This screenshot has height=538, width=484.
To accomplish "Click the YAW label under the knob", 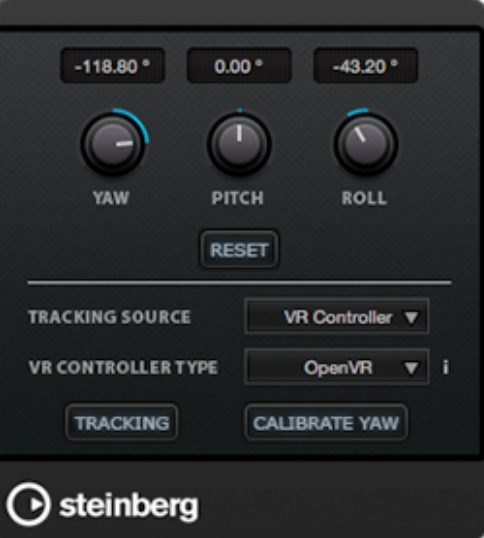I will (x=111, y=198).
